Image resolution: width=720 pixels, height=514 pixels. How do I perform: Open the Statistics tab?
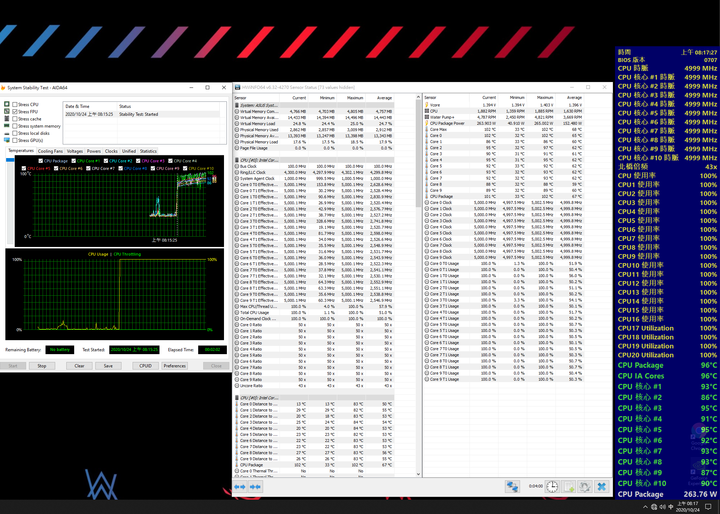(148, 151)
